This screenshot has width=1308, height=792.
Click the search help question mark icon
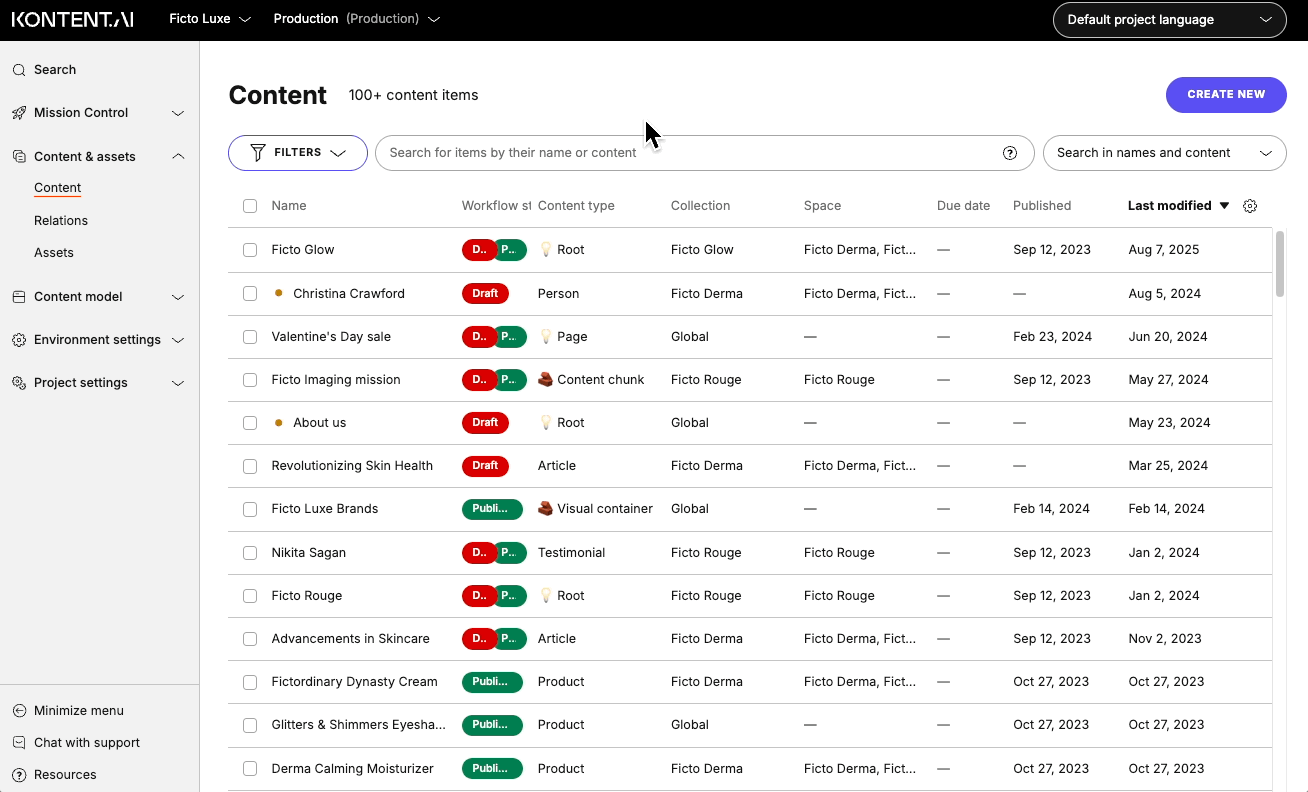(1010, 153)
